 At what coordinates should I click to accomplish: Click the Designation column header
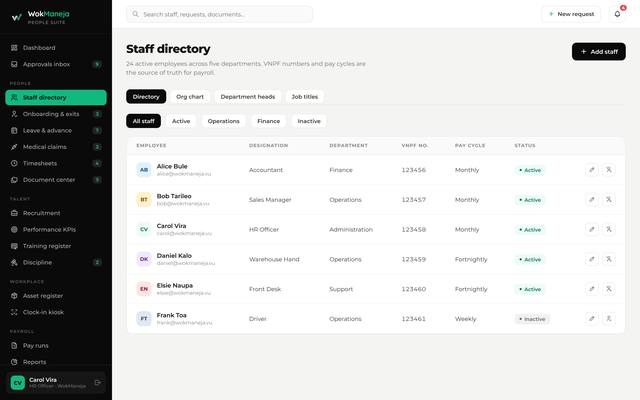(x=269, y=146)
